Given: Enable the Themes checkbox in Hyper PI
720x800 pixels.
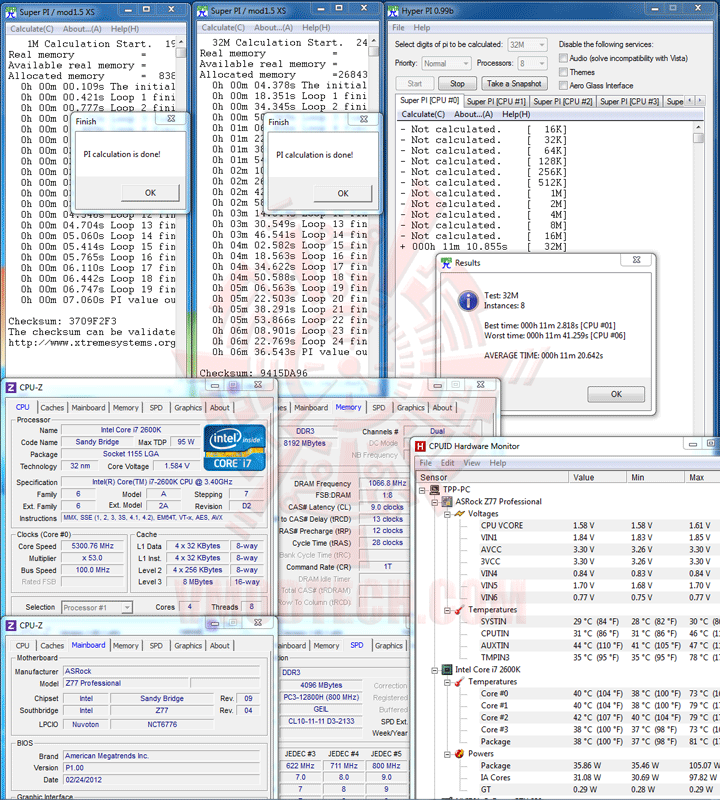Looking at the screenshot, I should coord(563,72).
